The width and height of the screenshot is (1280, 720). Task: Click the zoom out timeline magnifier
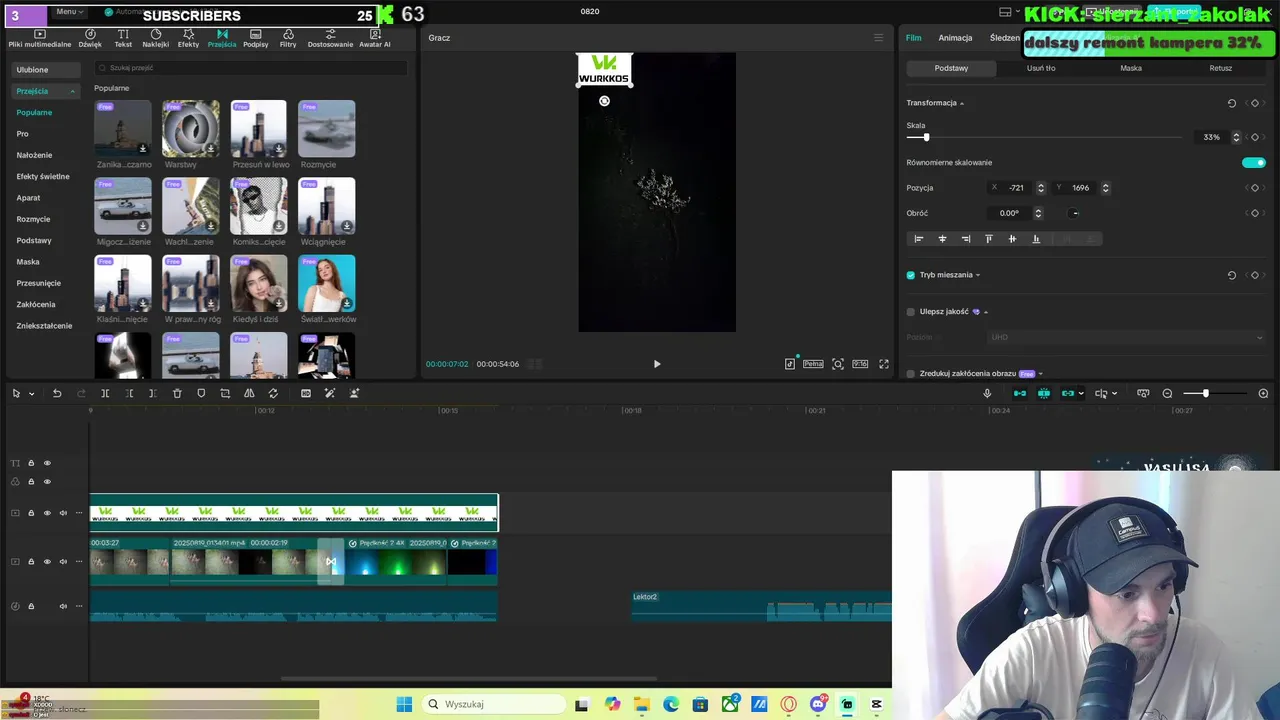1167,393
